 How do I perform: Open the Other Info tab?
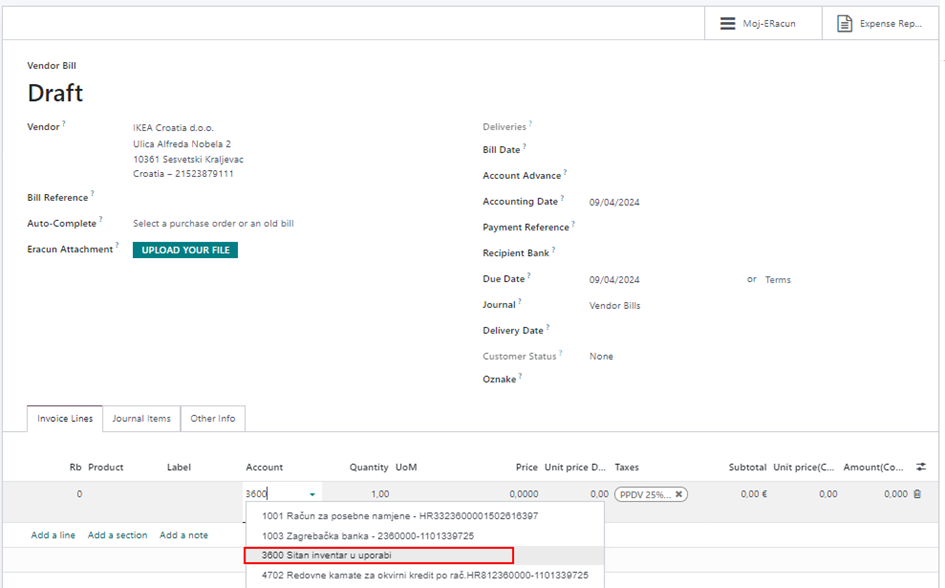(x=213, y=418)
